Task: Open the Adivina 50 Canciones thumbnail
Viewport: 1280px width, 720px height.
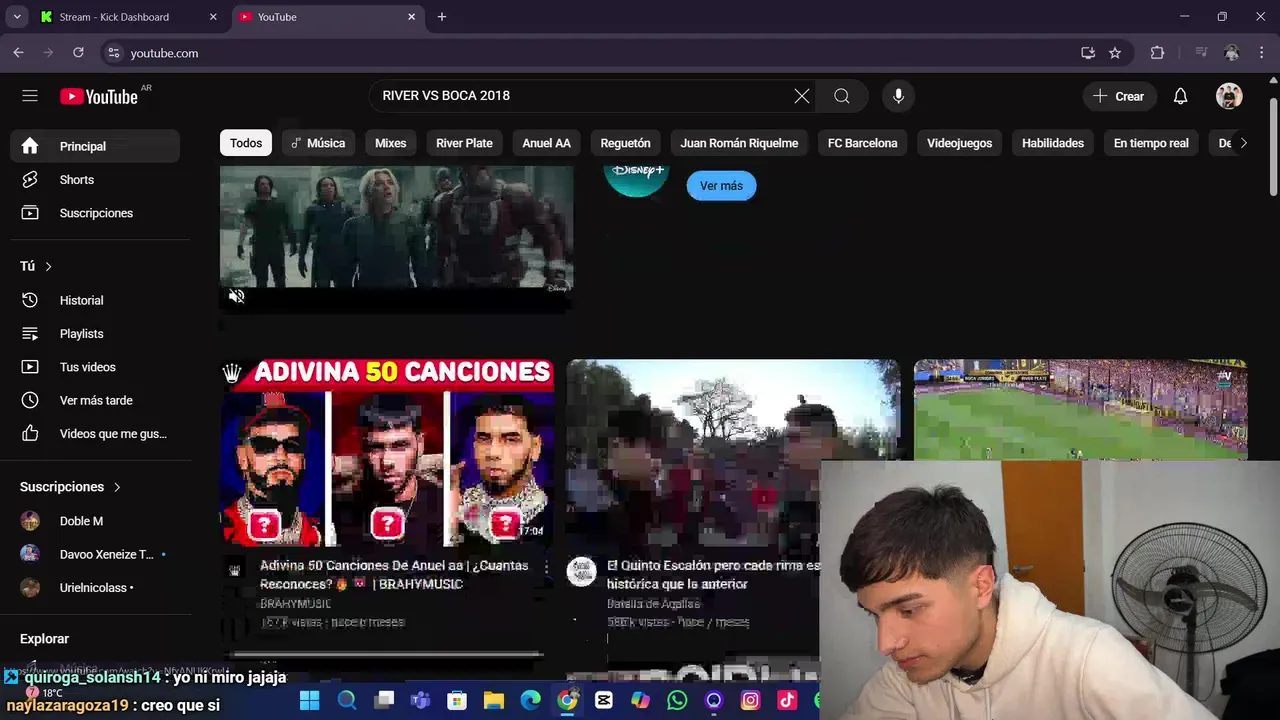Action: [387, 453]
